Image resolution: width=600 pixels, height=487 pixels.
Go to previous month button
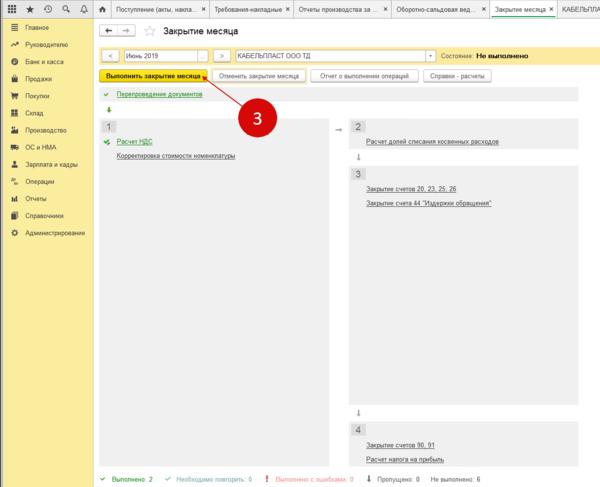(110, 56)
